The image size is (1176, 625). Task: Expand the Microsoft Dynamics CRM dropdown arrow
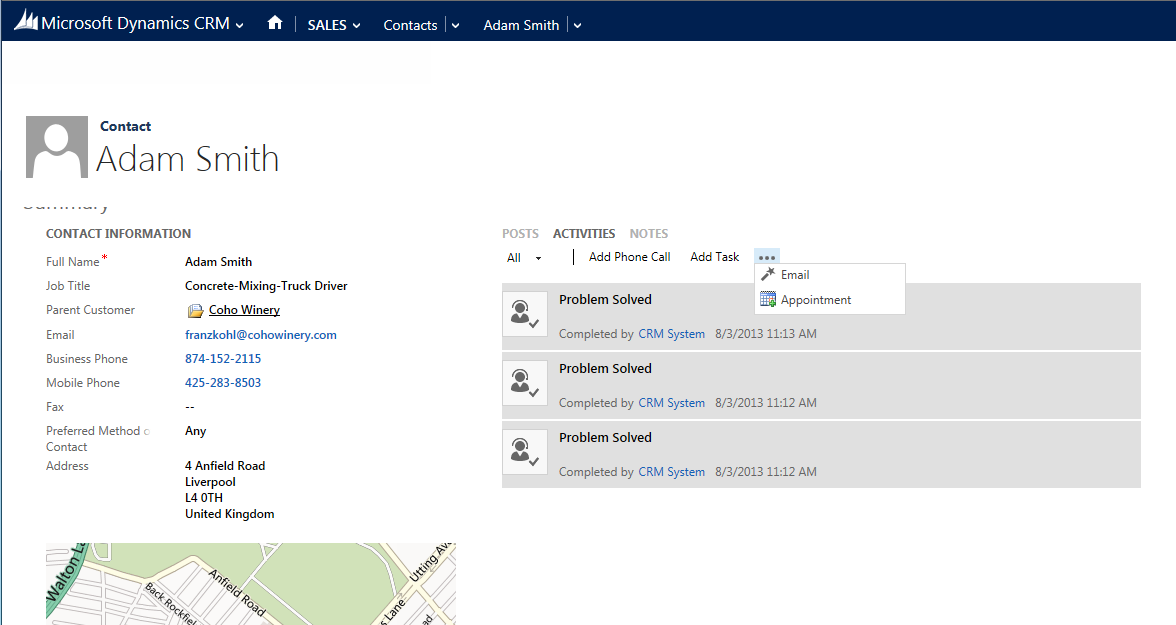(x=239, y=26)
